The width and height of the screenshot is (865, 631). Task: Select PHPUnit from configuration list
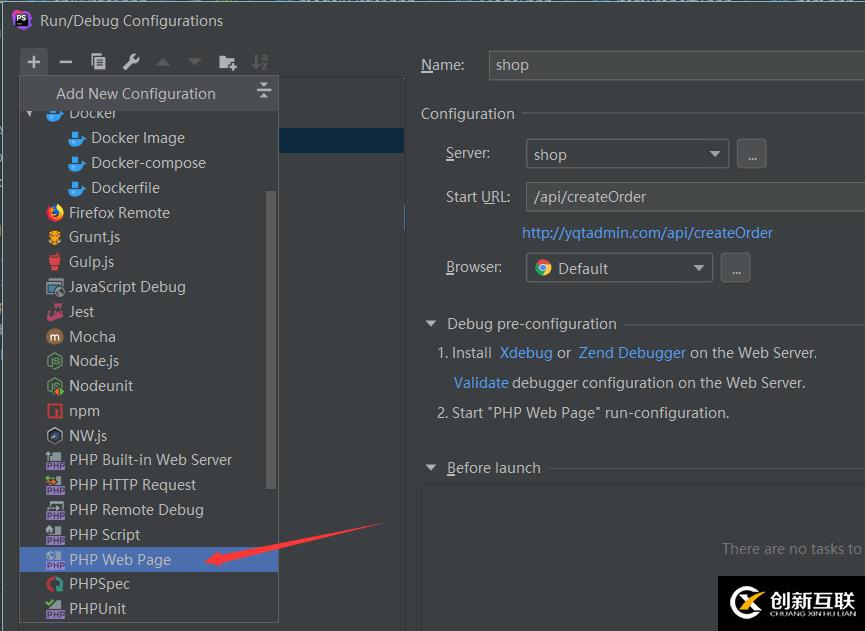(97, 608)
